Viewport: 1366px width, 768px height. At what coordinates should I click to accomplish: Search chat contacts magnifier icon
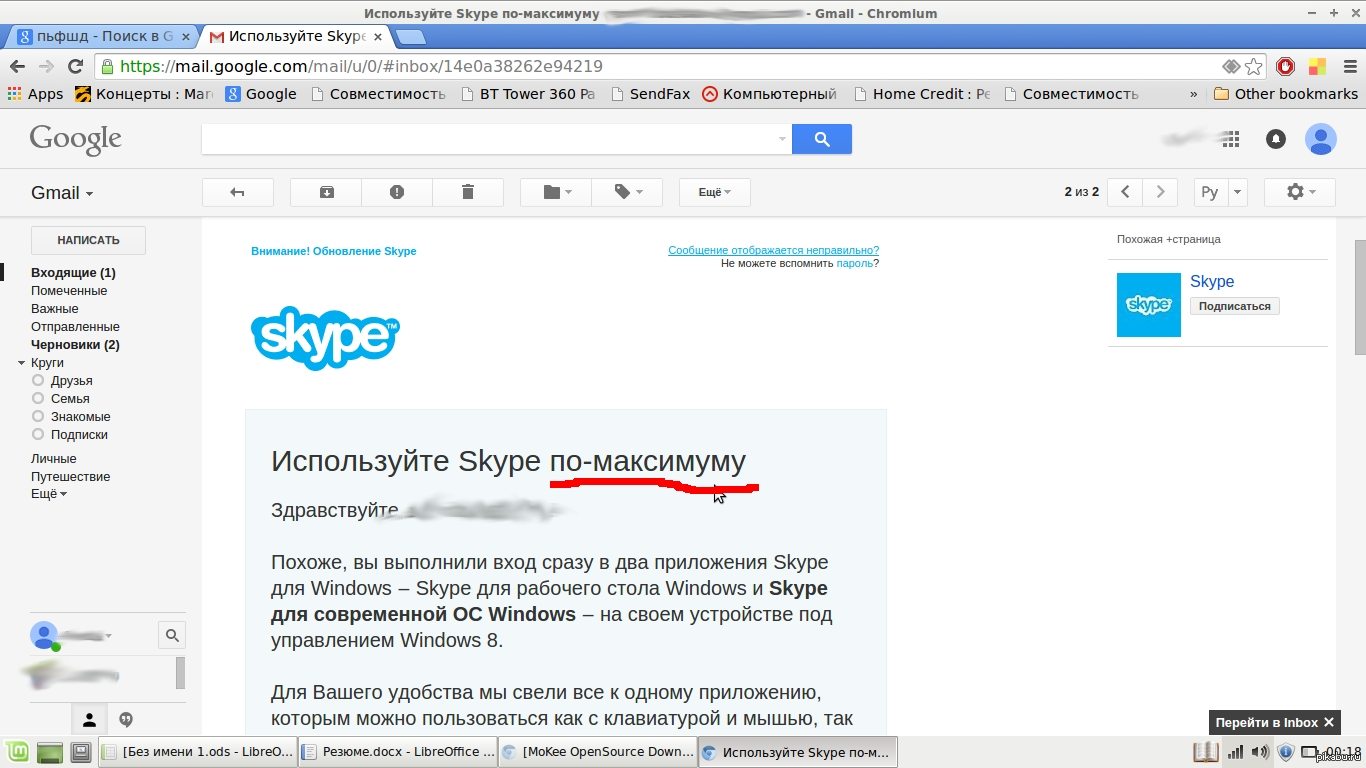[172, 635]
